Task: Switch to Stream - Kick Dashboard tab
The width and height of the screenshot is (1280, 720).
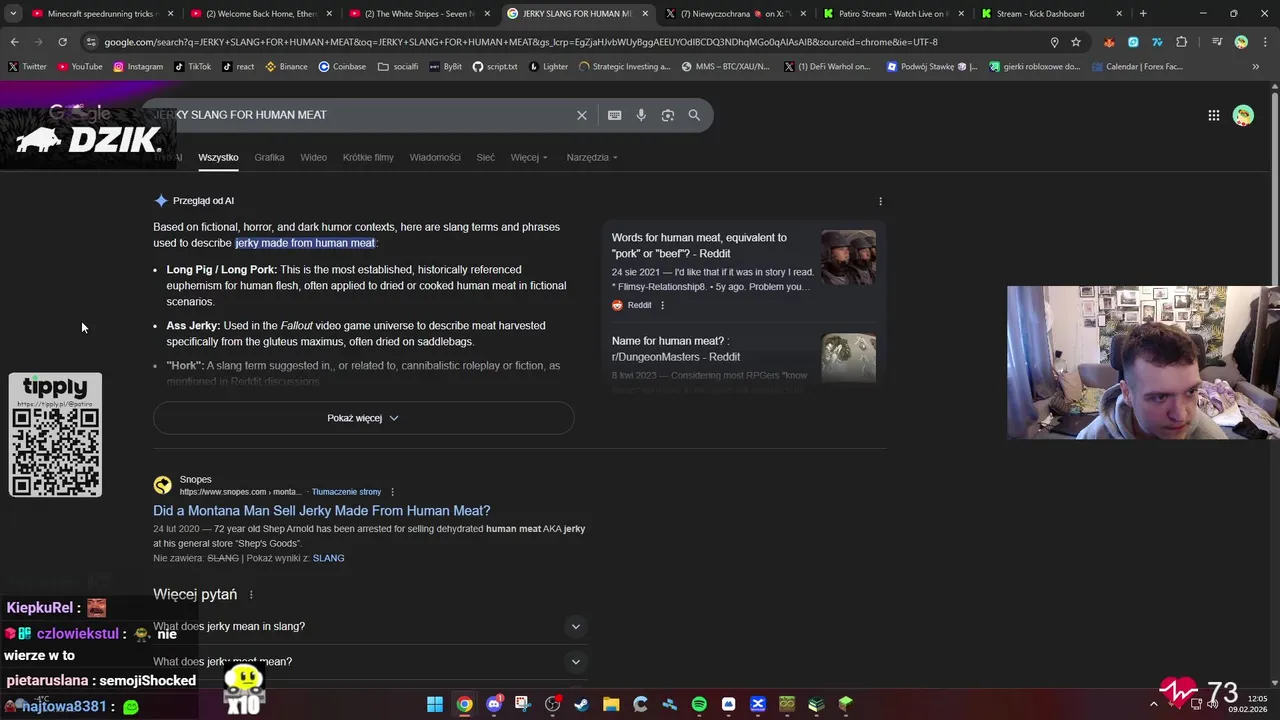Action: coord(1050,14)
